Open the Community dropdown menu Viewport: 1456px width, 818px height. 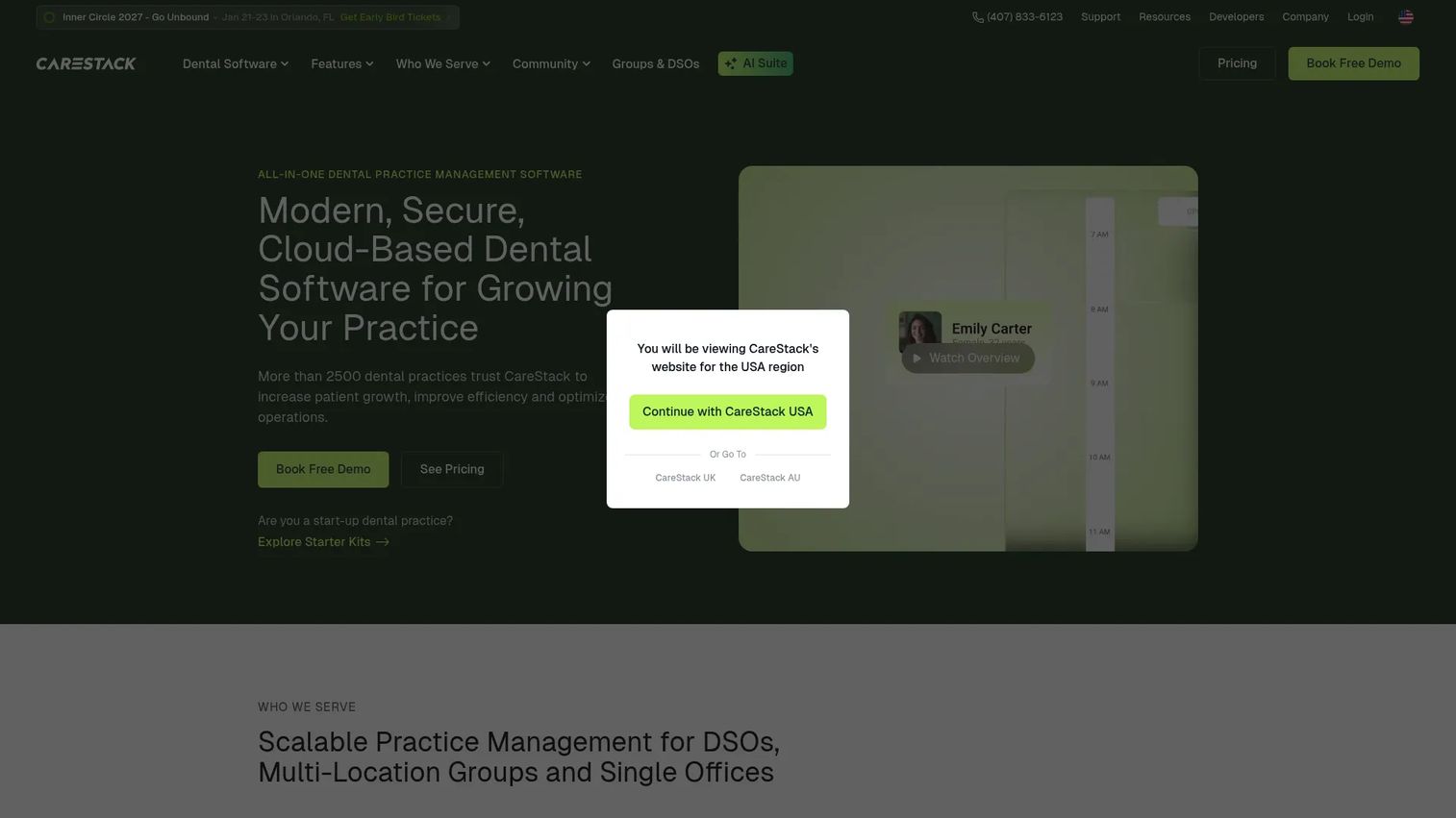(x=551, y=63)
